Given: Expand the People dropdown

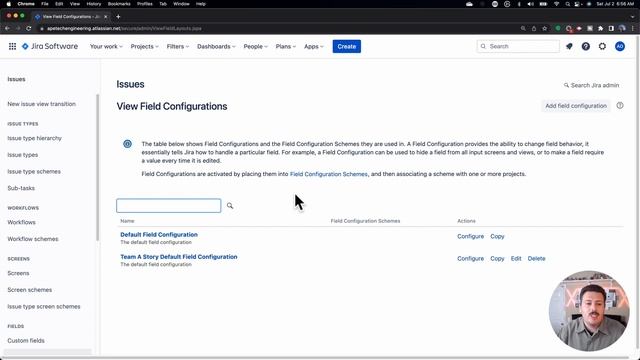Looking at the screenshot, I should (x=256, y=47).
